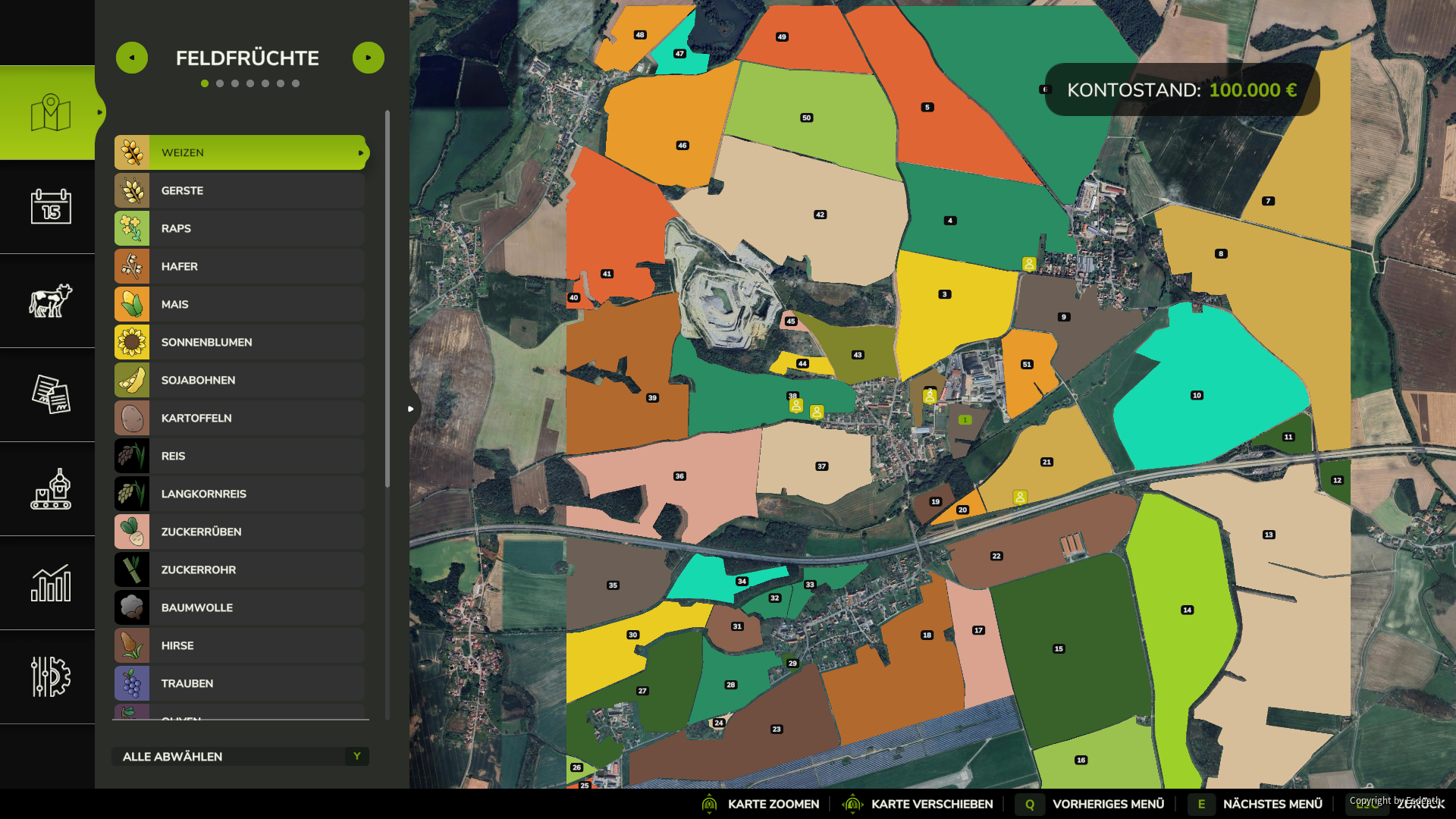This screenshot has height=819, width=1456.
Task: Click the yellow marker near field 21
Action: [1020, 497]
